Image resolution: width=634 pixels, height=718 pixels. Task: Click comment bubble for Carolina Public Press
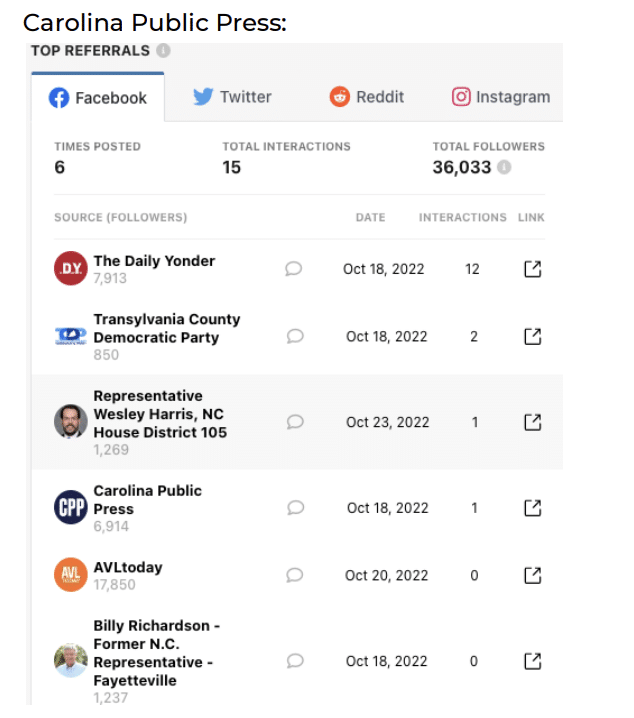[294, 508]
